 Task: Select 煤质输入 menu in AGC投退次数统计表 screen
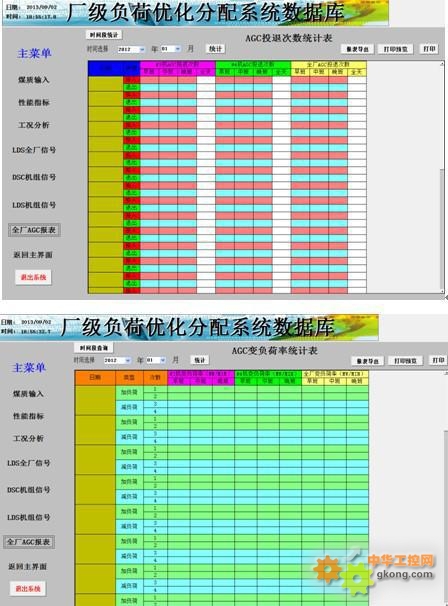pos(34,80)
